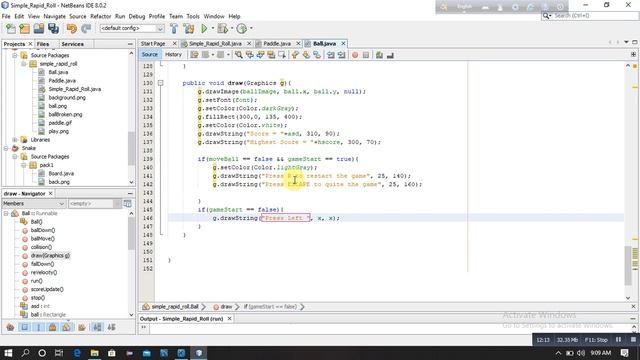Switch to the Simple_Rapid_Roll.java tab
This screenshot has height=360, width=640.
(x=215, y=43)
